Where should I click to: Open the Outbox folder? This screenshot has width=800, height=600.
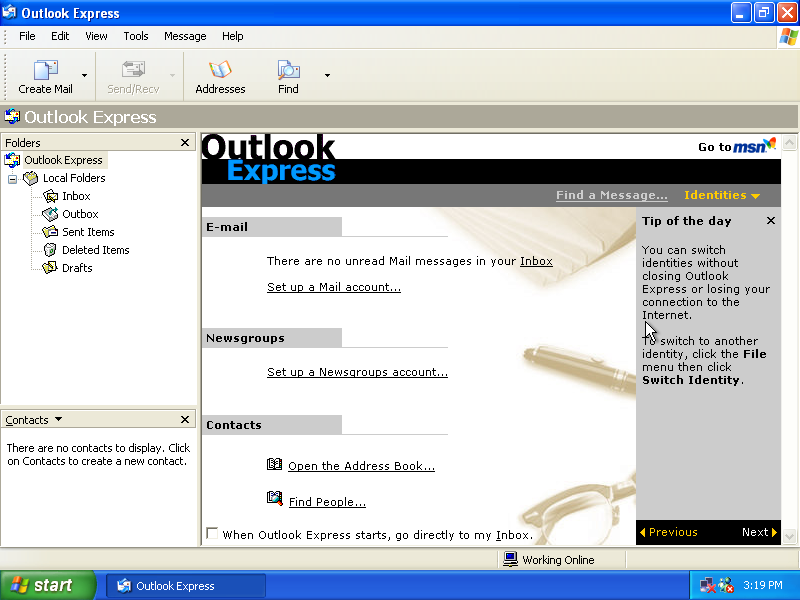pos(79,214)
